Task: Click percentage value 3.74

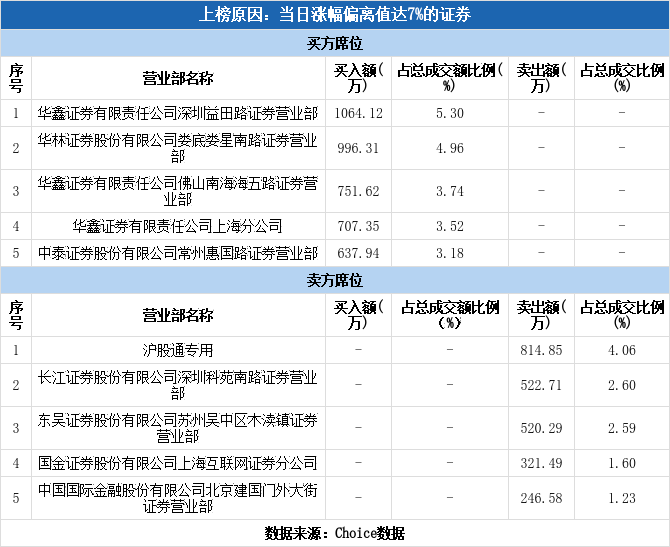Action: [450, 191]
